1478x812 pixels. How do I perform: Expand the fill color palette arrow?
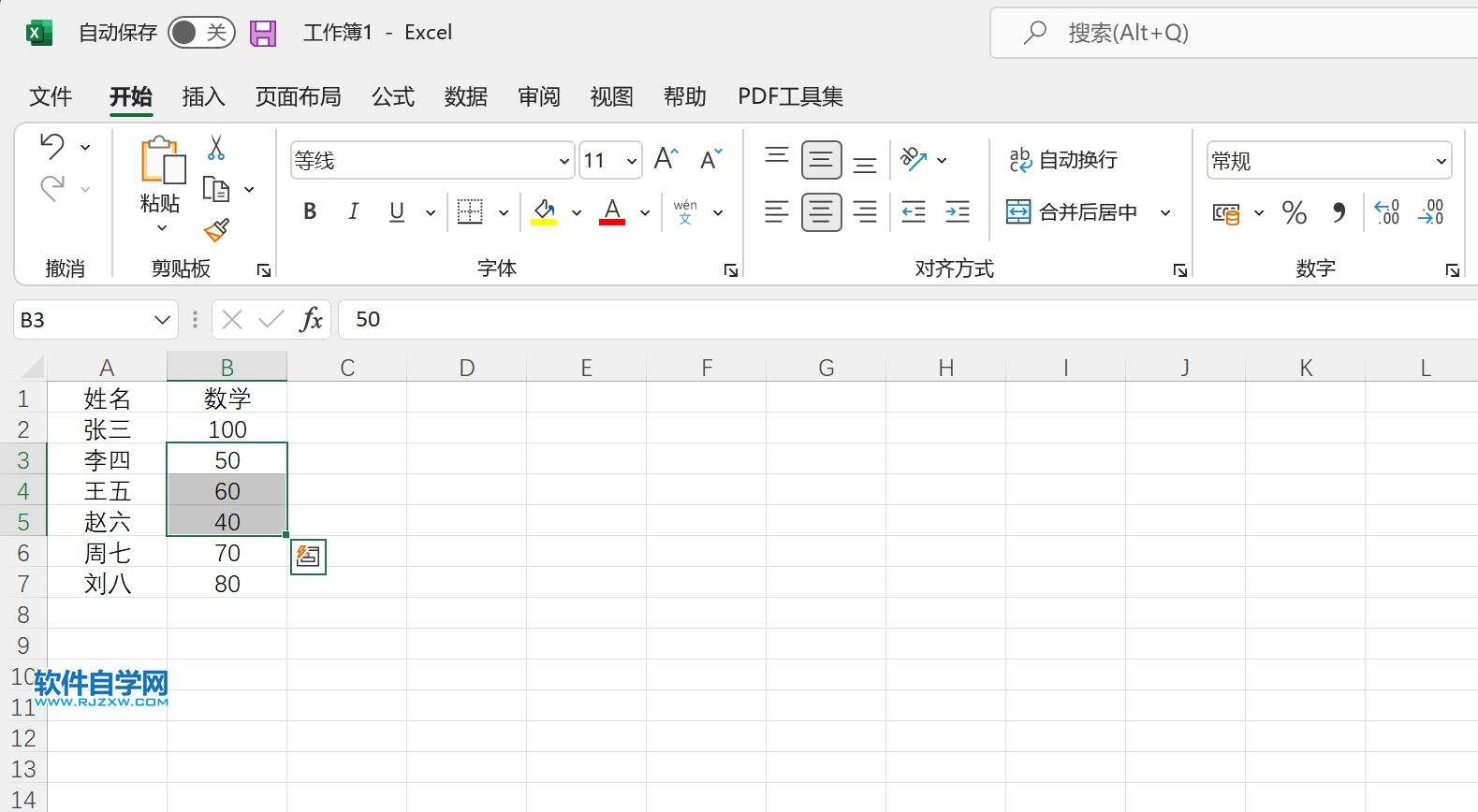(x=577, y=213)
